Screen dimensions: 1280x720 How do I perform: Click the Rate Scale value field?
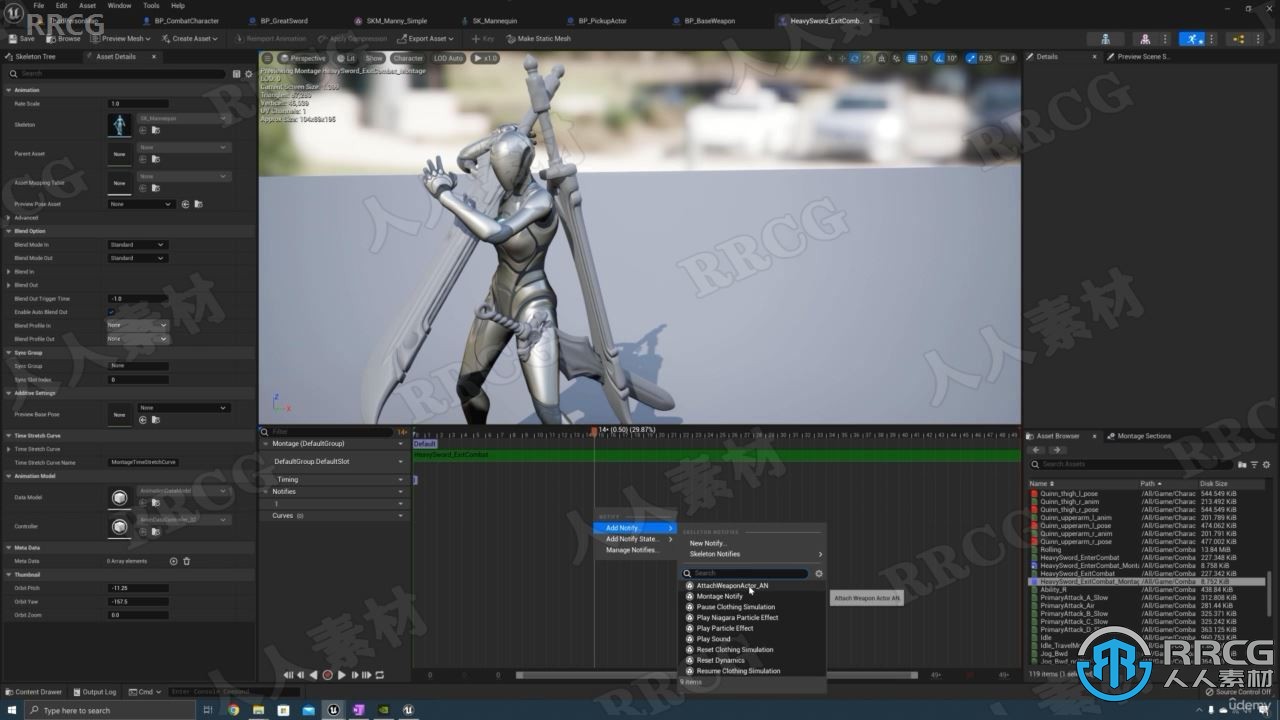pyautogui.click(x=137, y=104)
